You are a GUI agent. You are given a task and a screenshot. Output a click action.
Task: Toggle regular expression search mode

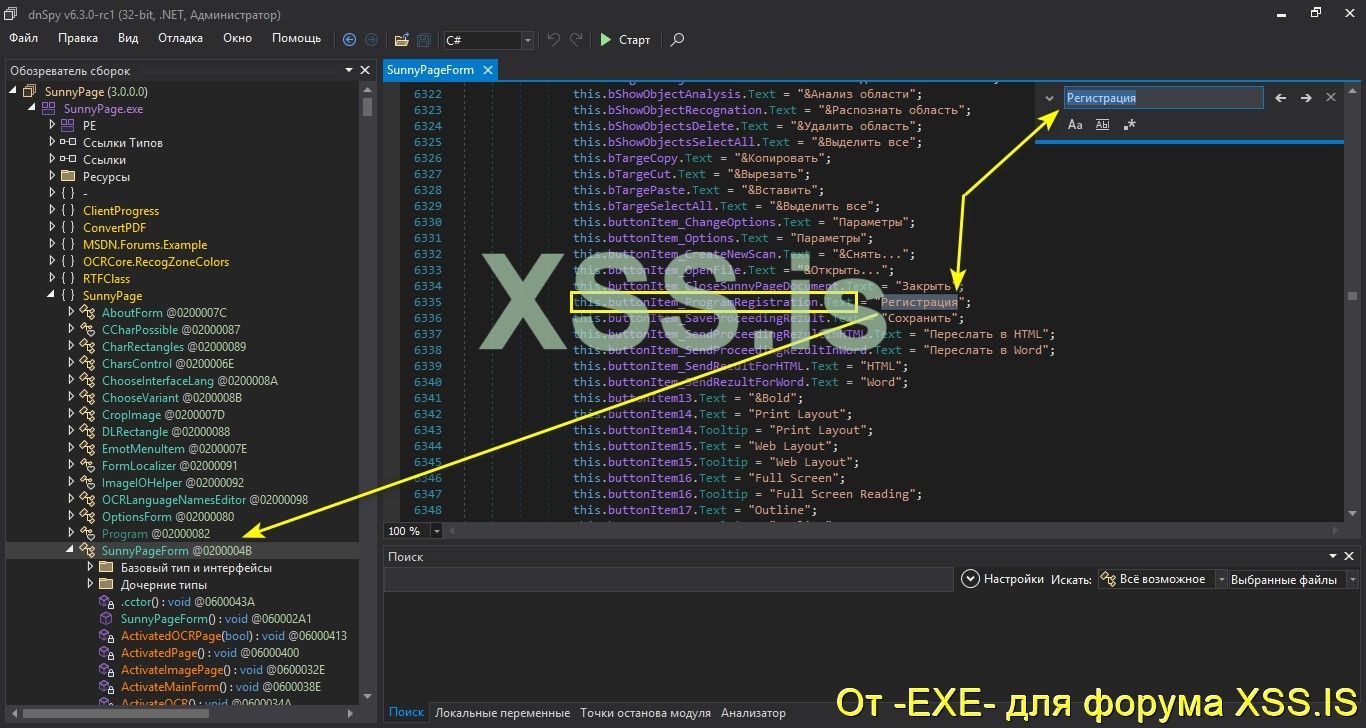[x=1131, y=124]
